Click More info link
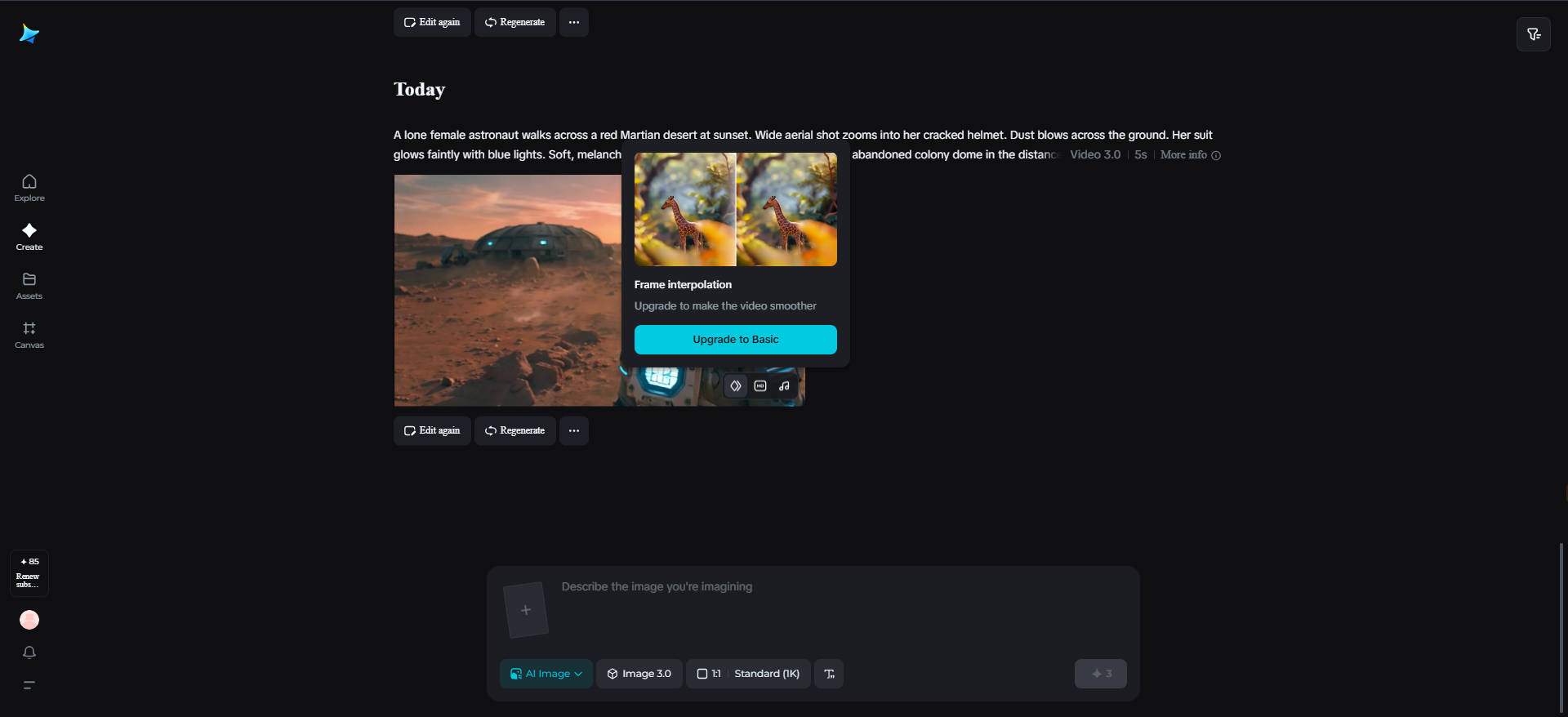Screen dimensions: 1568x717 click(x=1191, y=154)
